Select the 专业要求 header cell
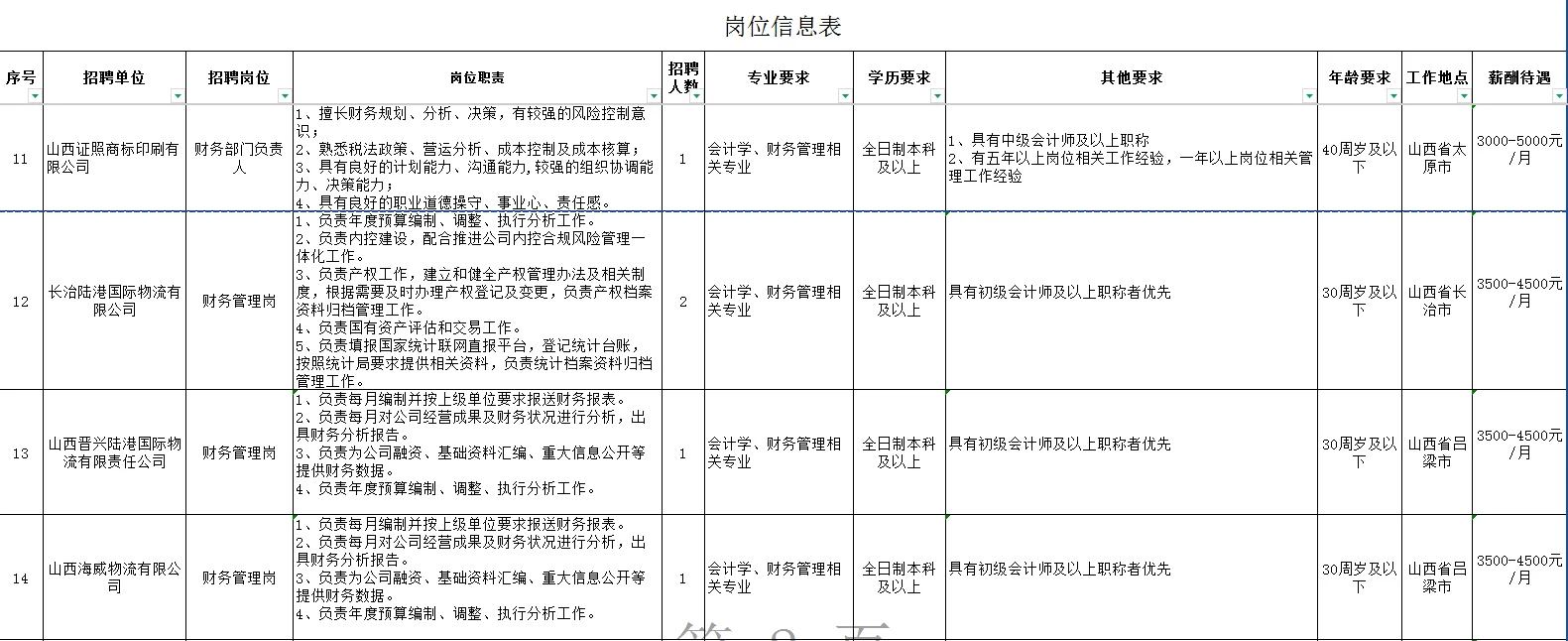This screenshot has height=641, width=1568. tap(780, 77)
